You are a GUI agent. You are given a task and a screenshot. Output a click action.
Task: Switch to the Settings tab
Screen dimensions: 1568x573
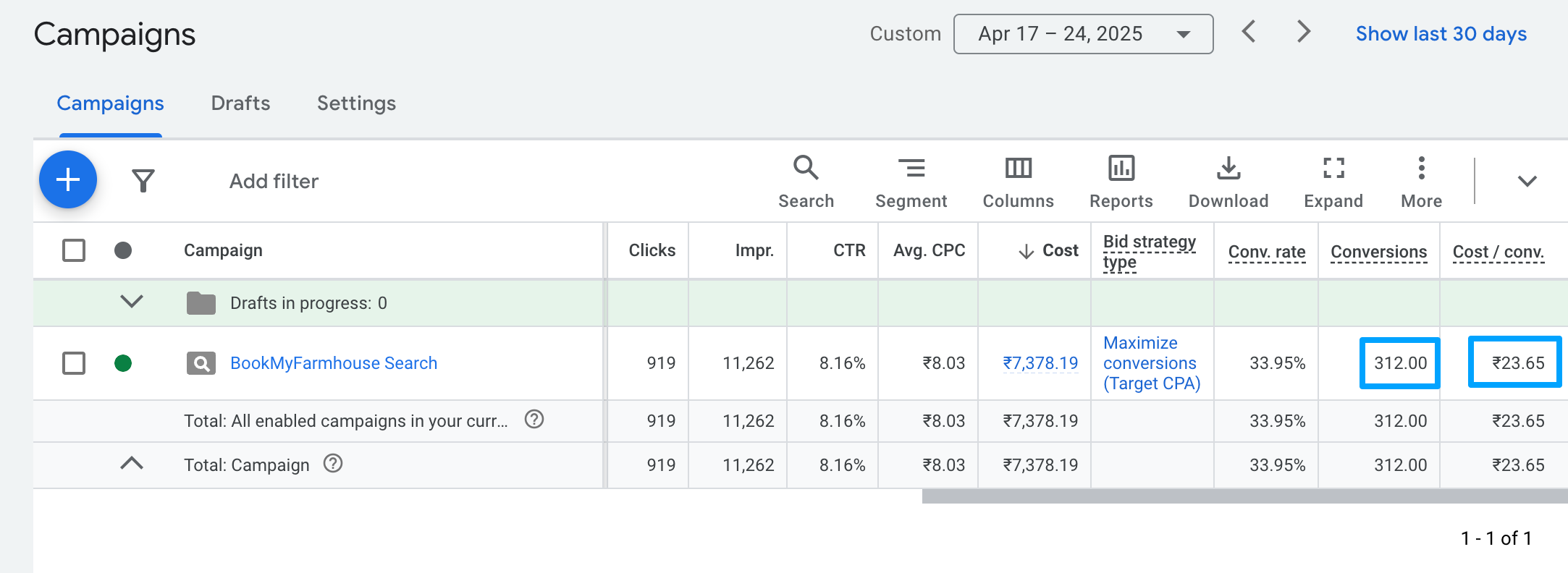coord(356,103)
